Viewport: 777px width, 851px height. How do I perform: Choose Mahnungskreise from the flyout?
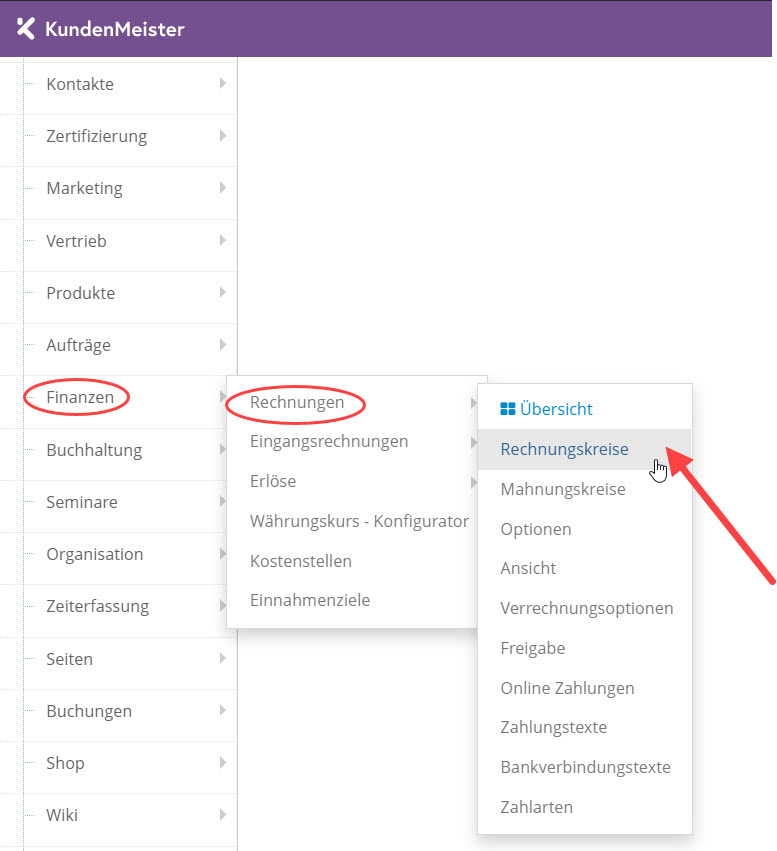pyautogui.click(x=563, y=489)
